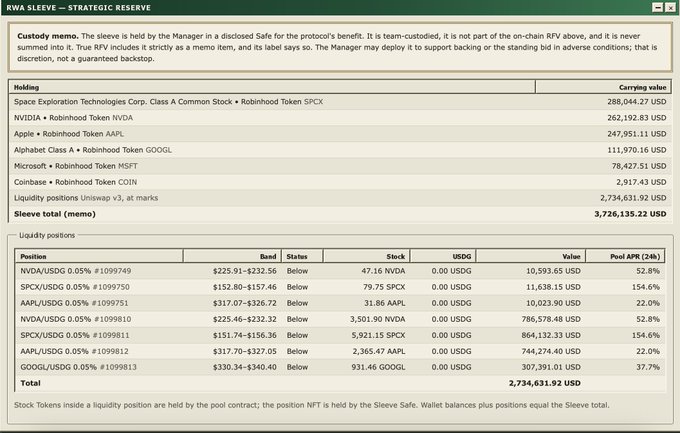680x433 pixels.
Task: Click the Stock column header
Action: point(366,256)
